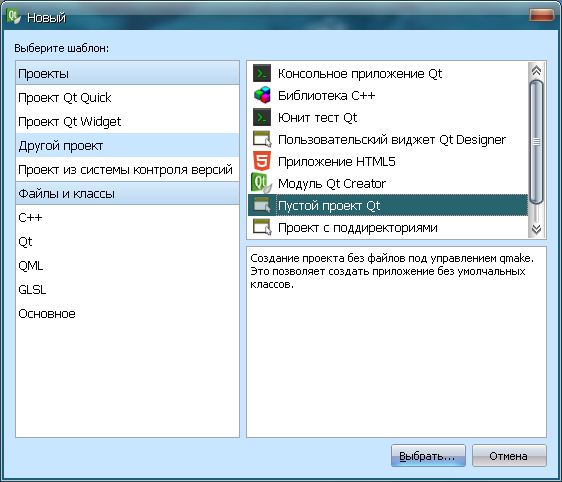Choose 'GLSL' files category

click(127, 290)
